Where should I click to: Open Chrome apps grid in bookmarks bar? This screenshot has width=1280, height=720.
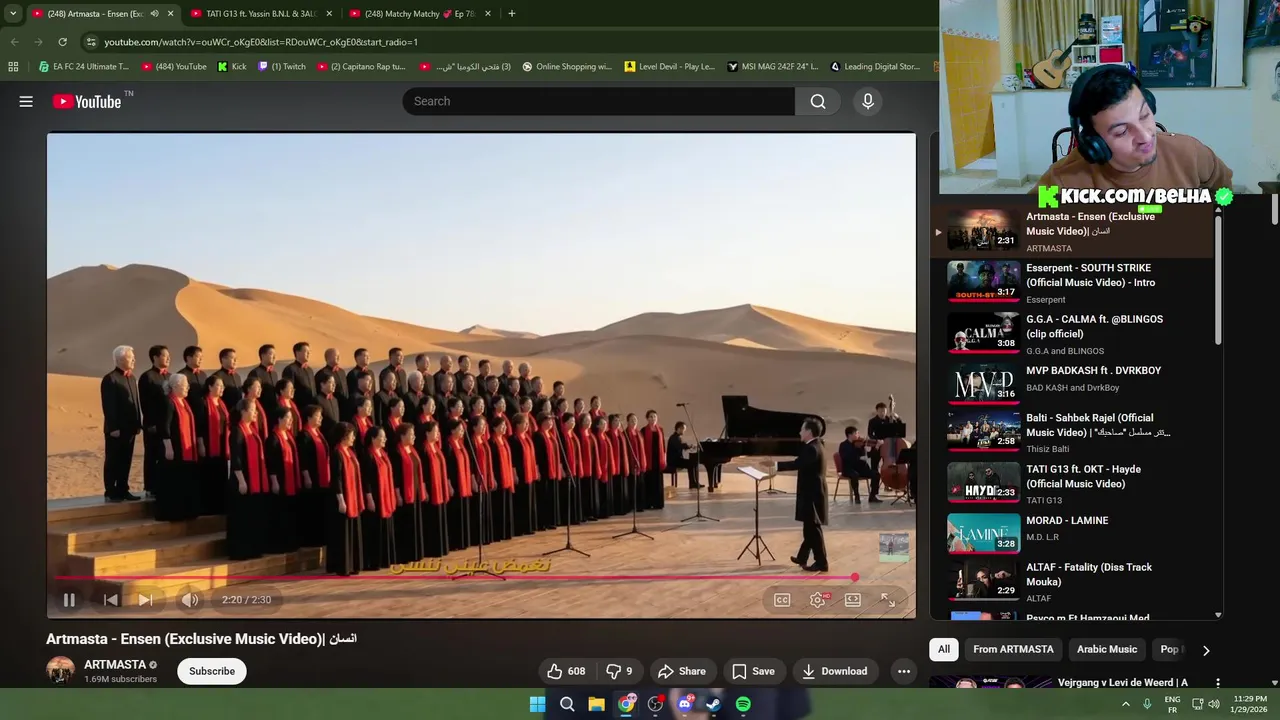click(x=13, y=67)
